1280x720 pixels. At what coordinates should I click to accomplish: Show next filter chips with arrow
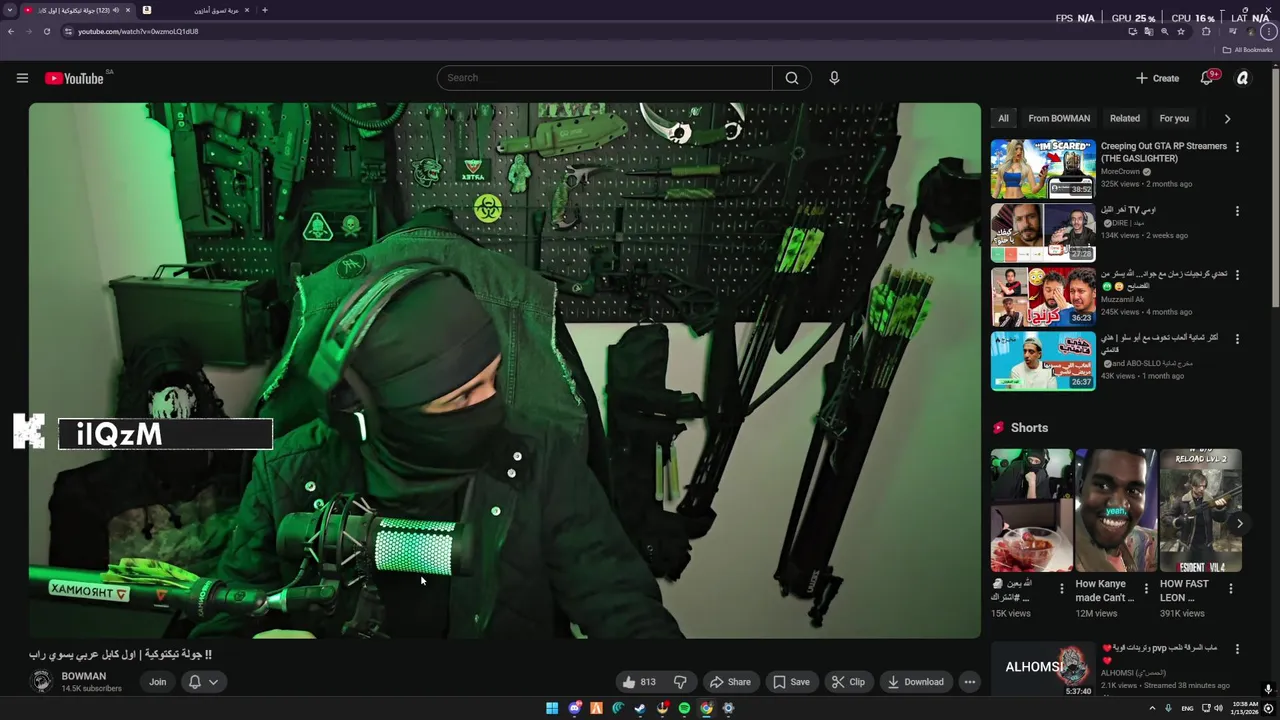(1227, 118)
